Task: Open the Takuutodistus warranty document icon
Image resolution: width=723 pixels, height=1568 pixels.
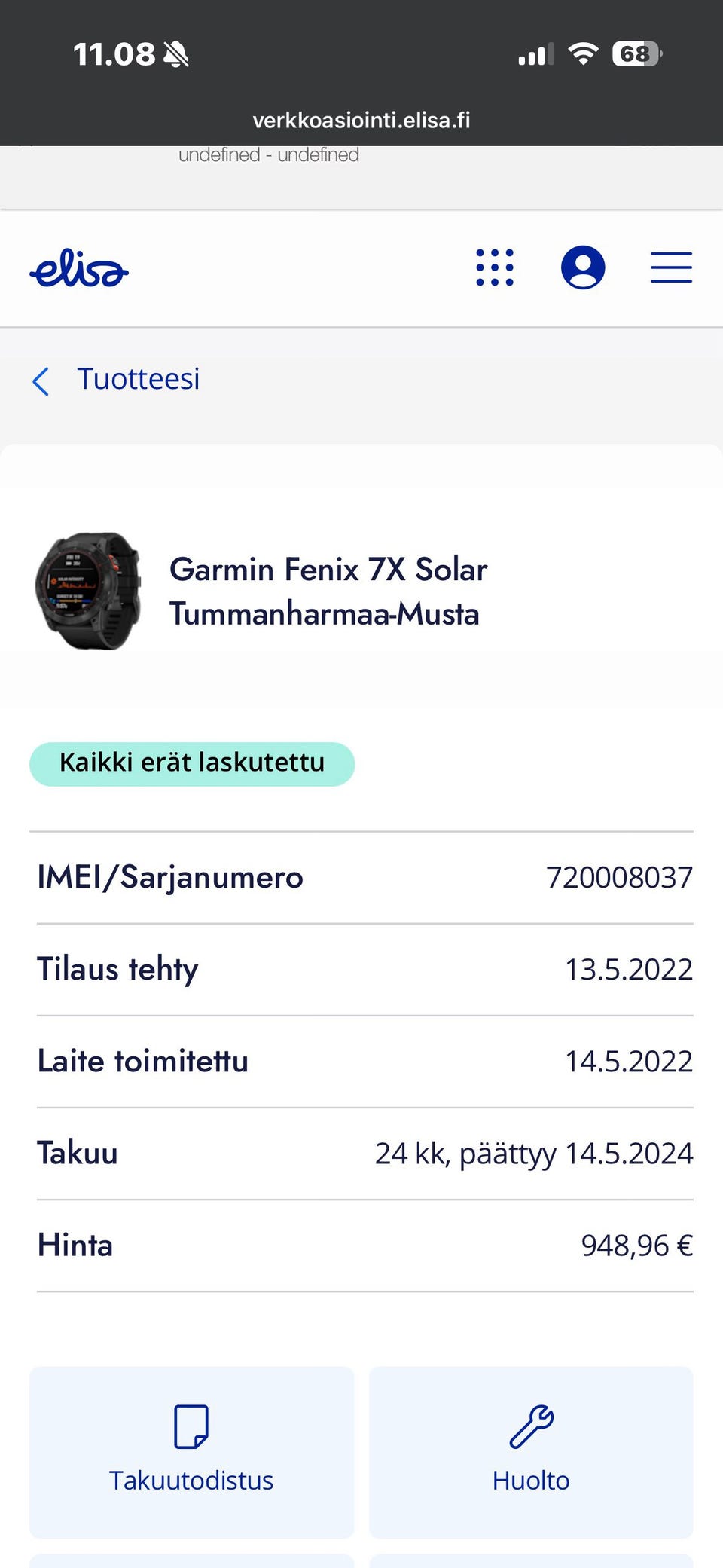Action: (191, 1426)
